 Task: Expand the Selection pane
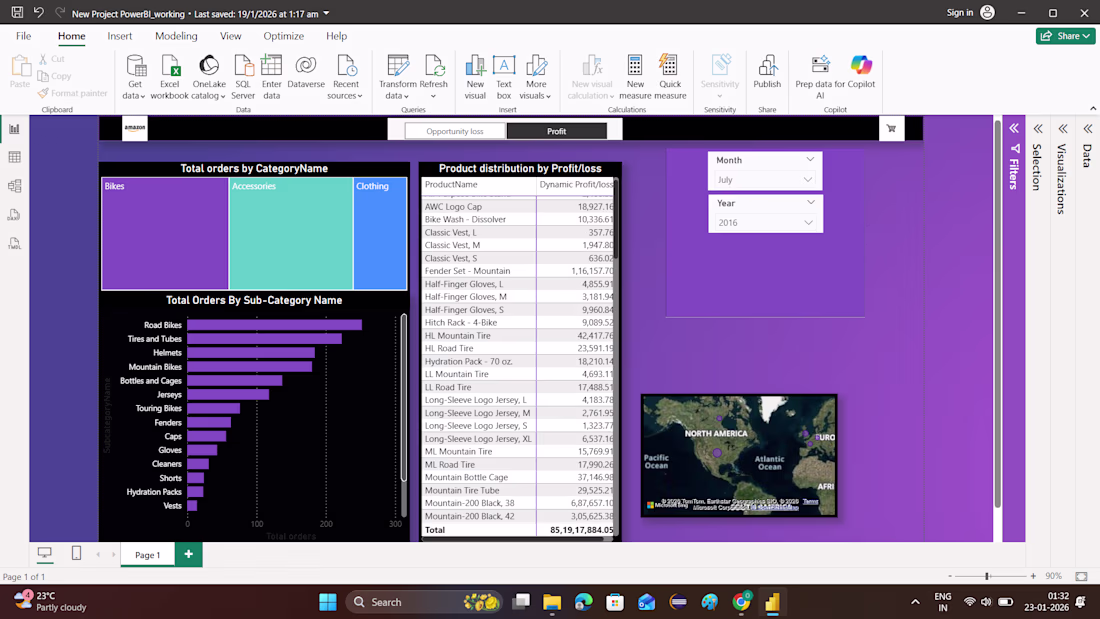pos(1038,128)
